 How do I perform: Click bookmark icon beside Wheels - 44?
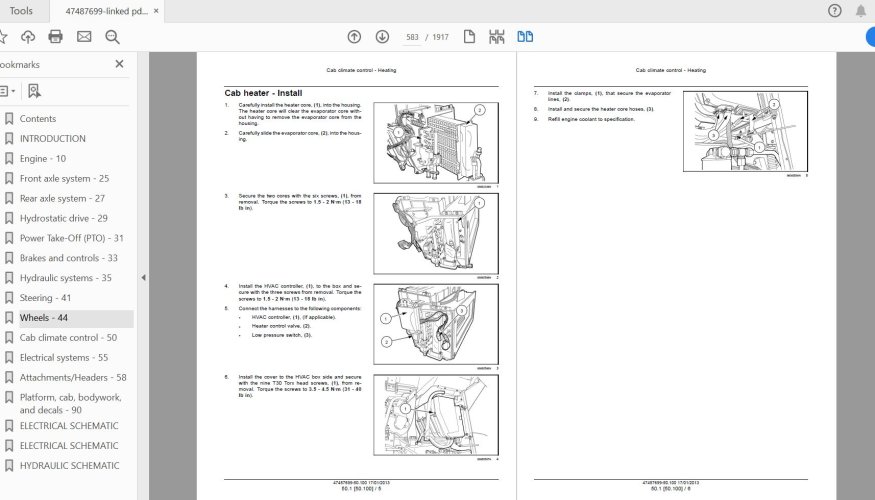pyautogui.click(x=9, y=318)
